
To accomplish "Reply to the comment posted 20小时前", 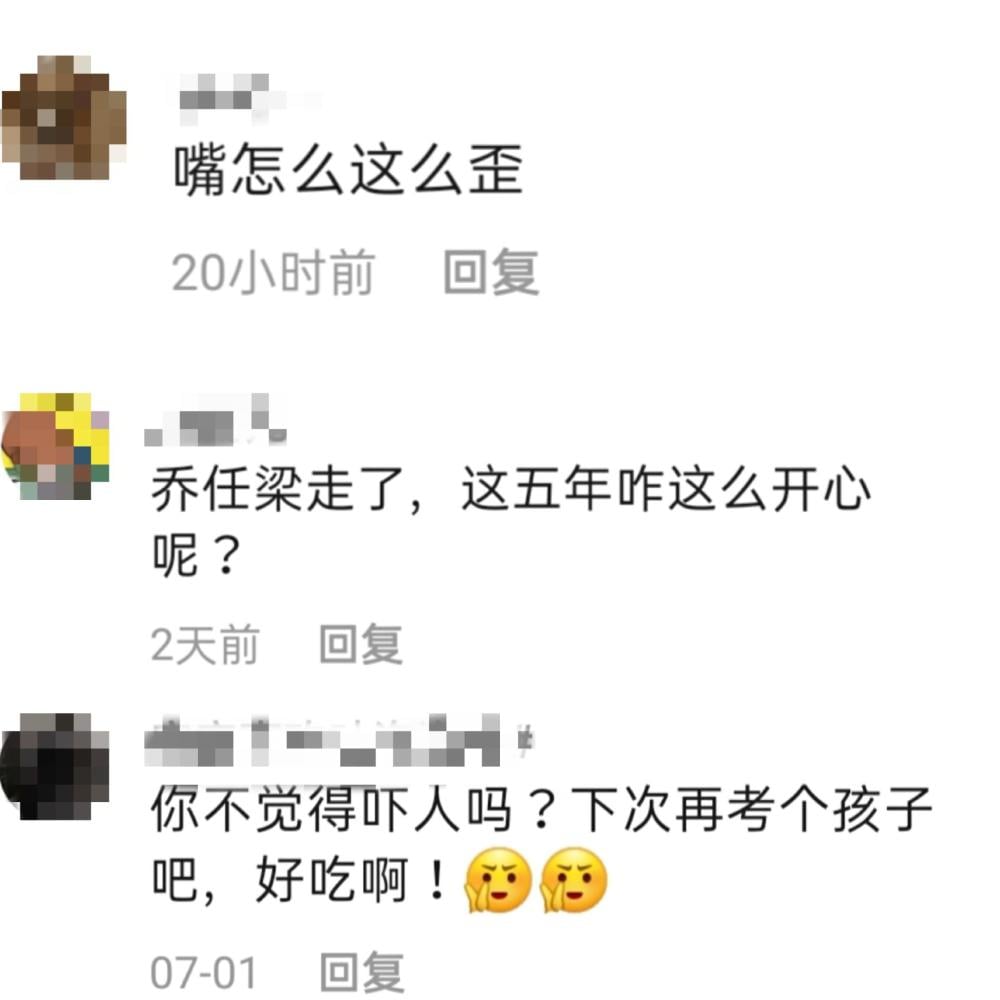I will pyautogui.click(x=491, y=273).
